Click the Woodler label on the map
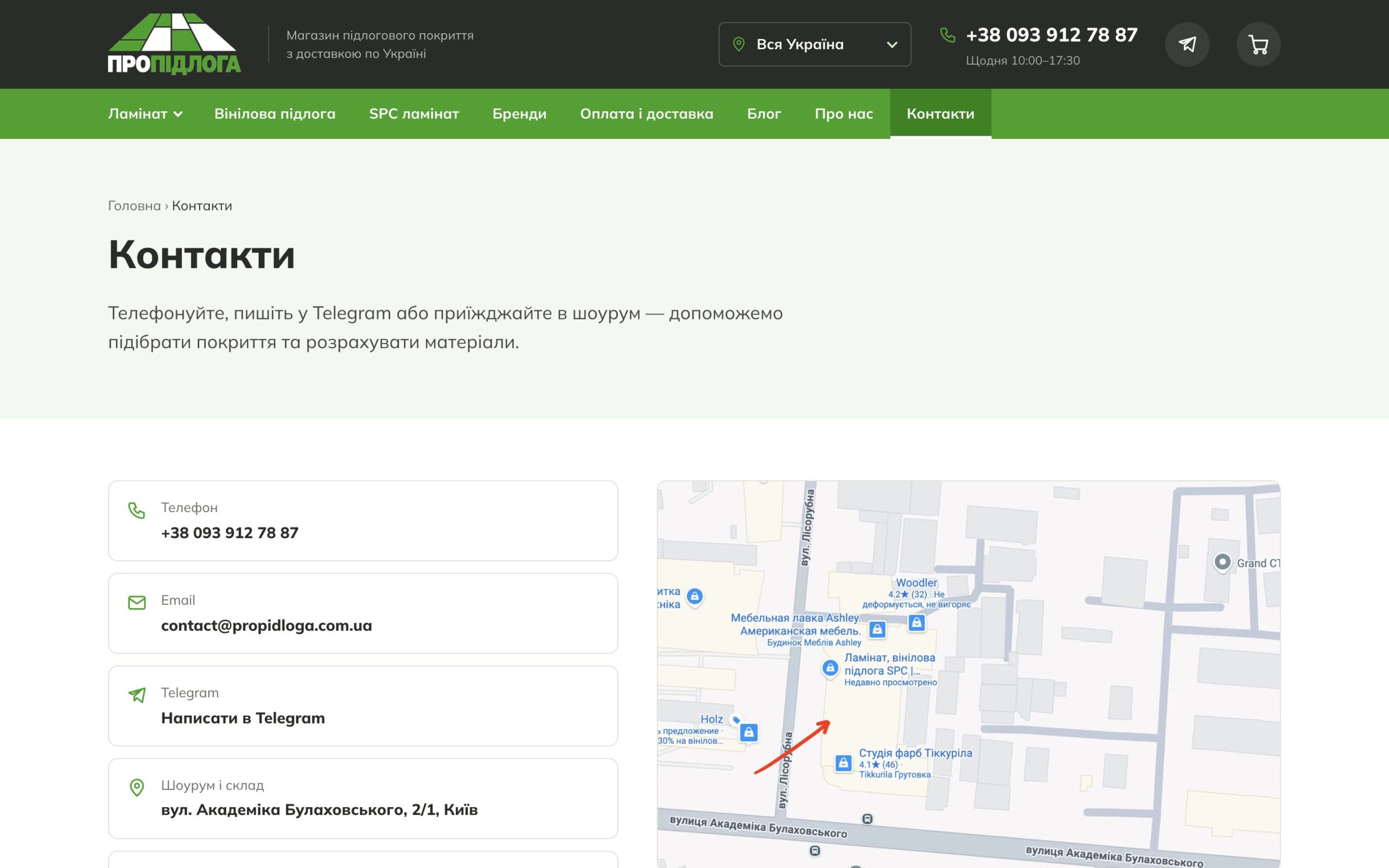 [x=916, y=582]
